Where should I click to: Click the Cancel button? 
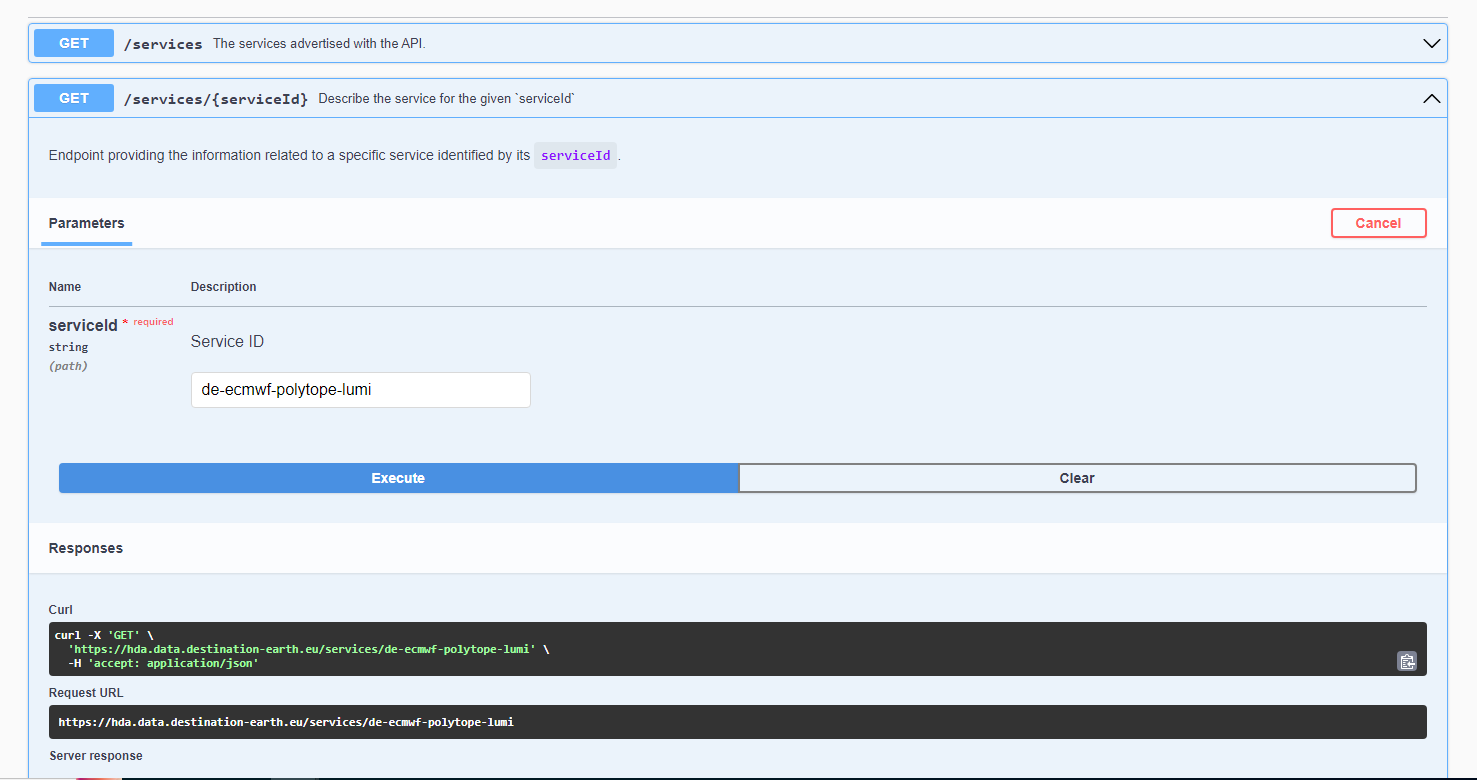[x=1378, y=223]
